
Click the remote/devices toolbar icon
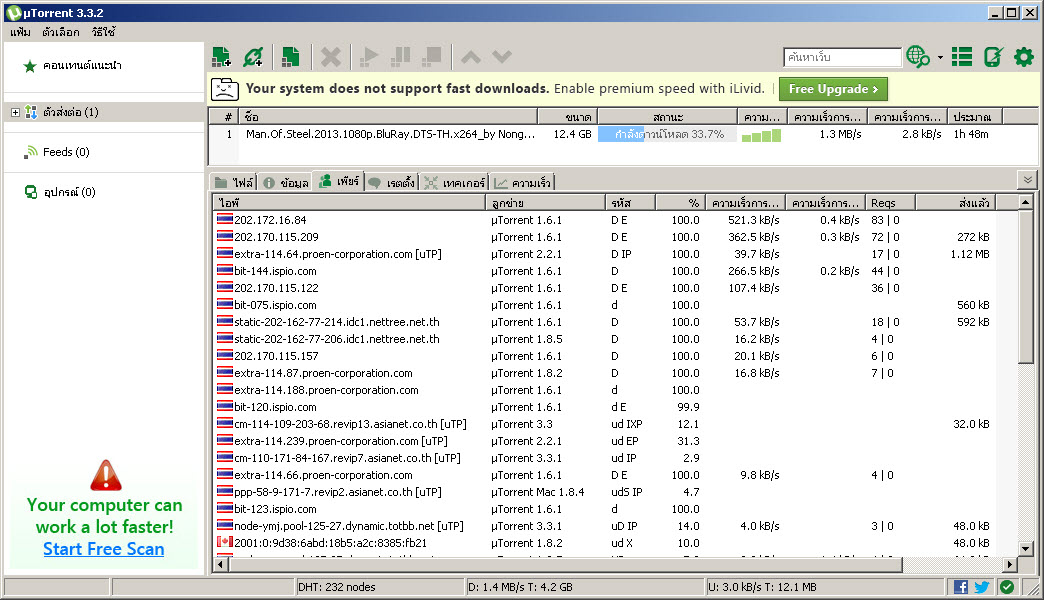pos(993,57)
